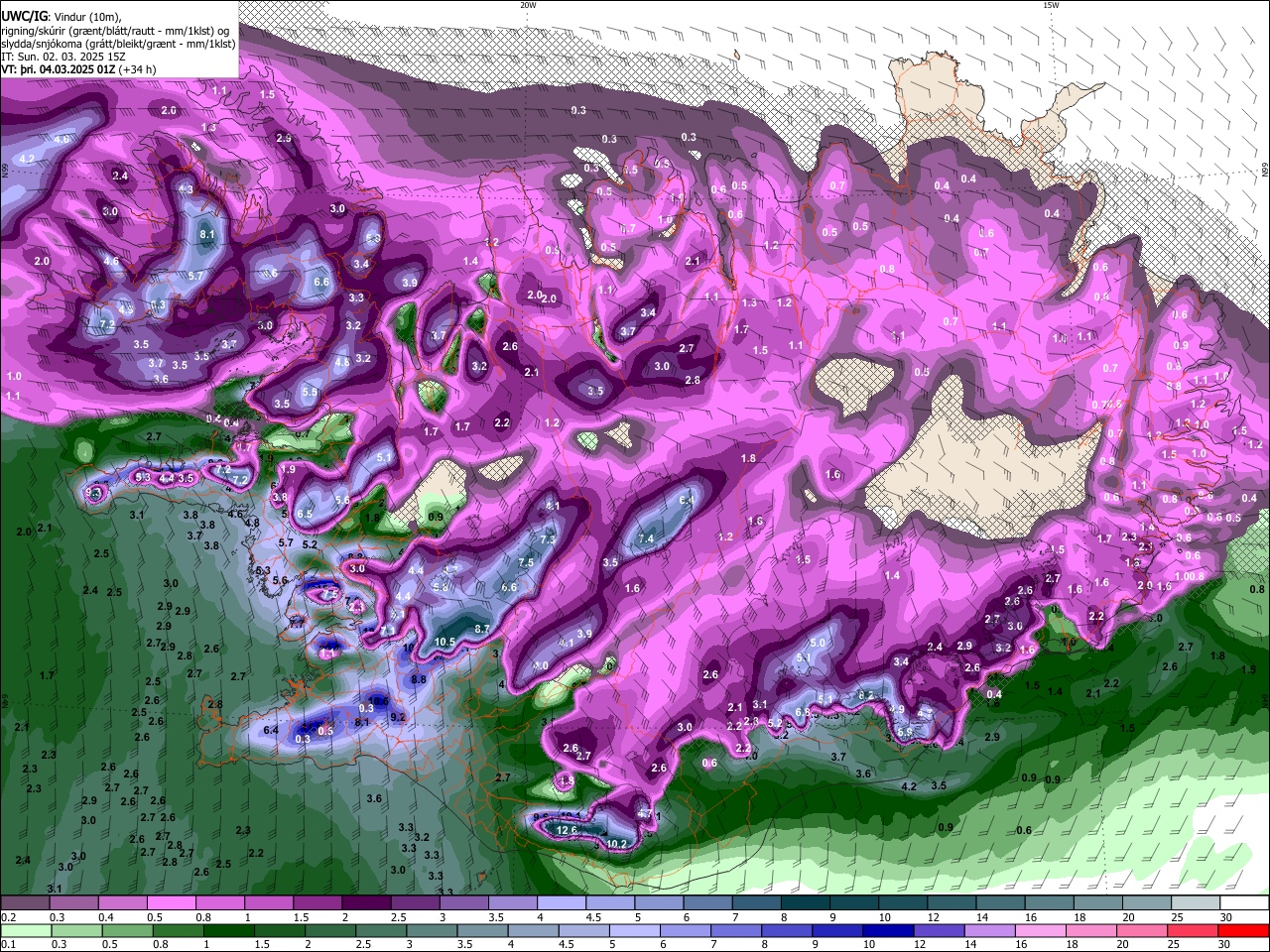The height and width of the screenshot is (952, 1270).
Task: Click the "VT: þri. 04.03.2025 01Z (+34 h)" line
Action: click(x=78, y=69)
